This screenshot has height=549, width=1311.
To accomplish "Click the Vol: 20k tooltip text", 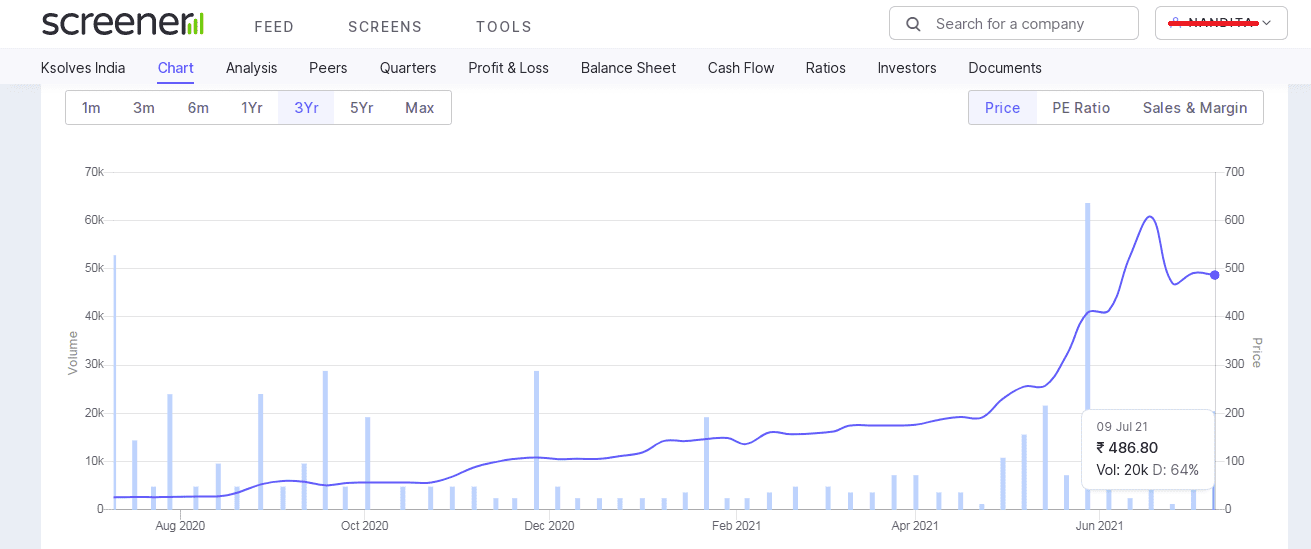I will point(1122,470).
